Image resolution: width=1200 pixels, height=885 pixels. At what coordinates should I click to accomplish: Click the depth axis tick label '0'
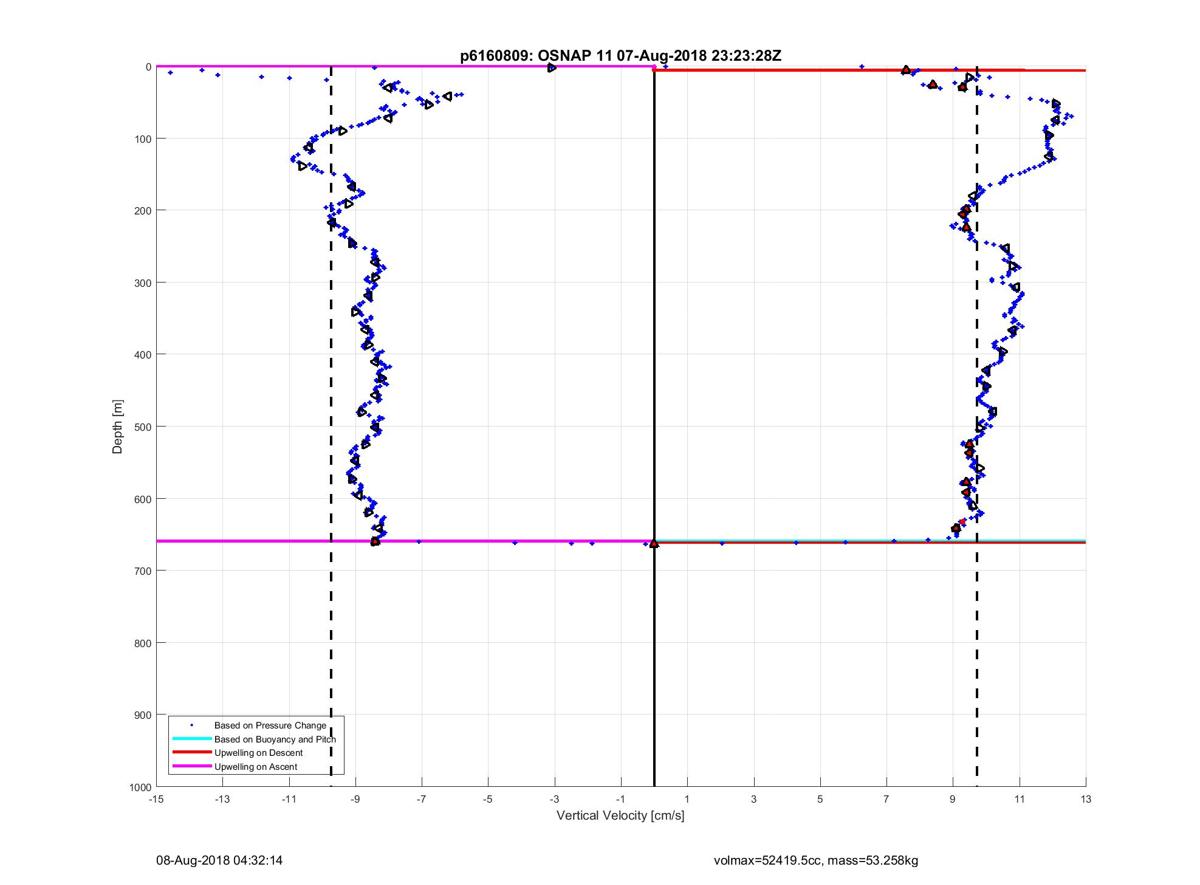148,67
